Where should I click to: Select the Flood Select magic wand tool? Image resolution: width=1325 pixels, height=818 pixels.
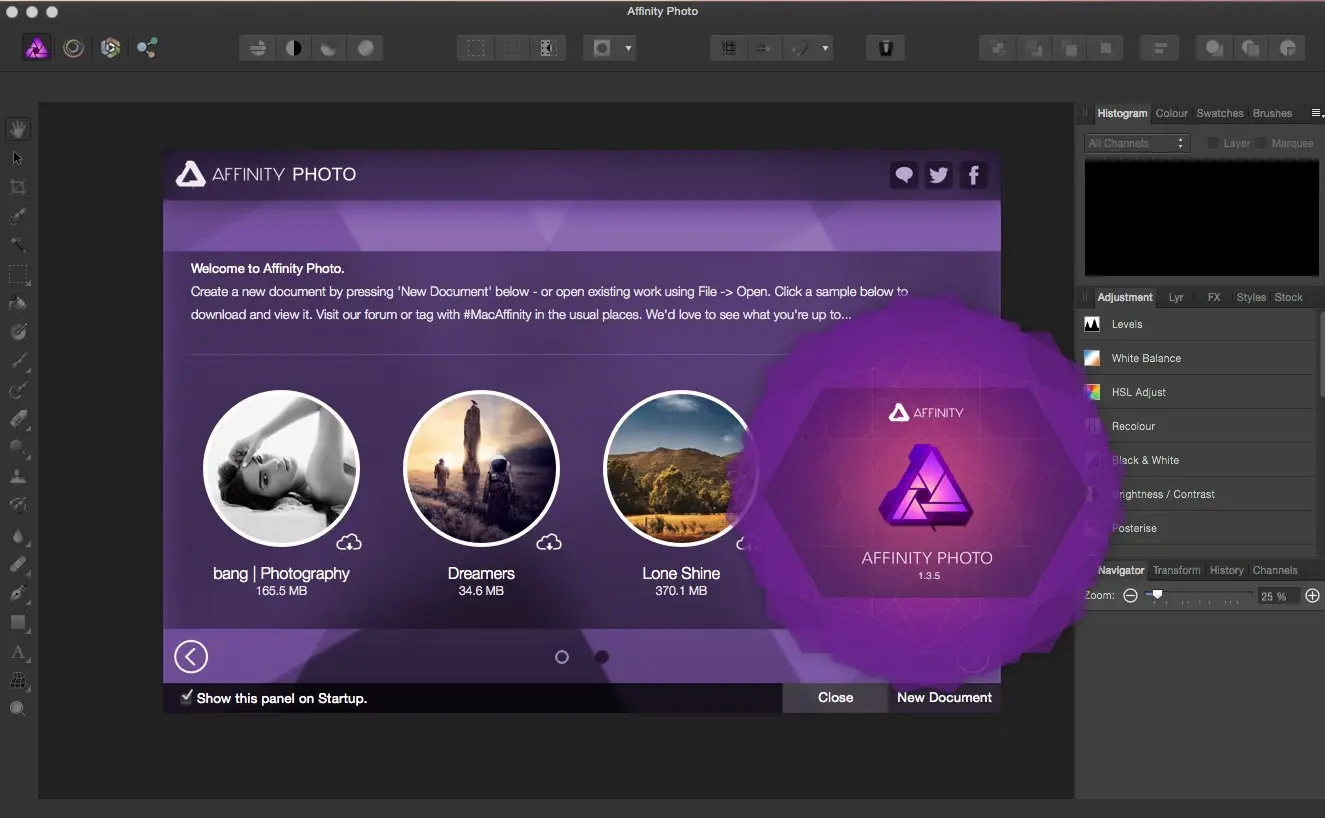point(18,244)
